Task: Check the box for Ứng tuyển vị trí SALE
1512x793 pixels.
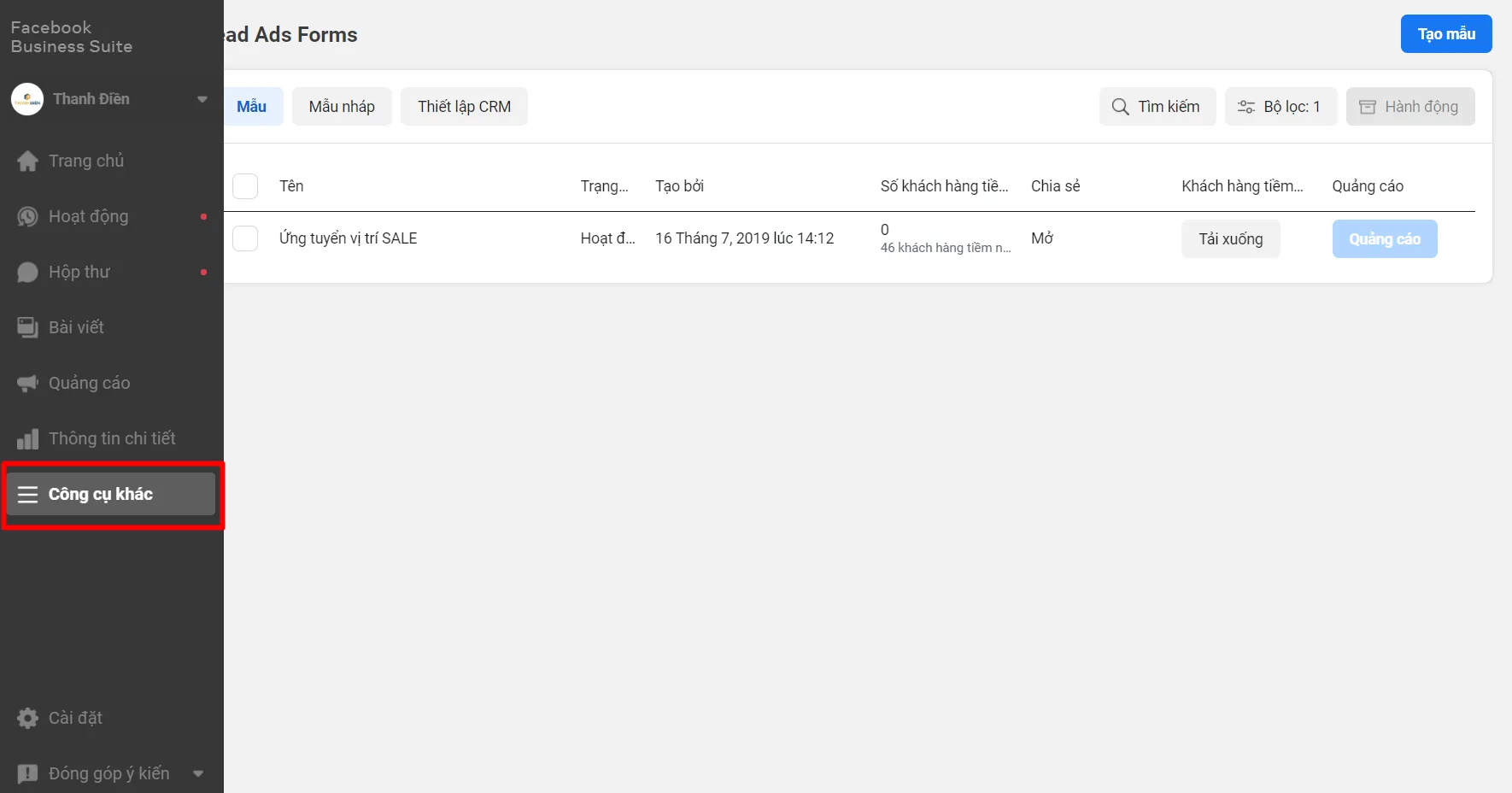Action: (245, 238)
